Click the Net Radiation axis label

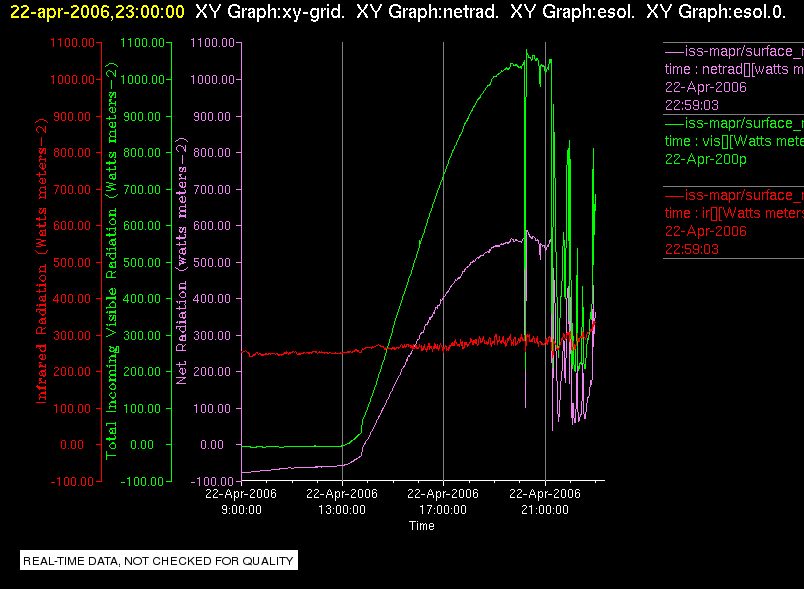182,261
